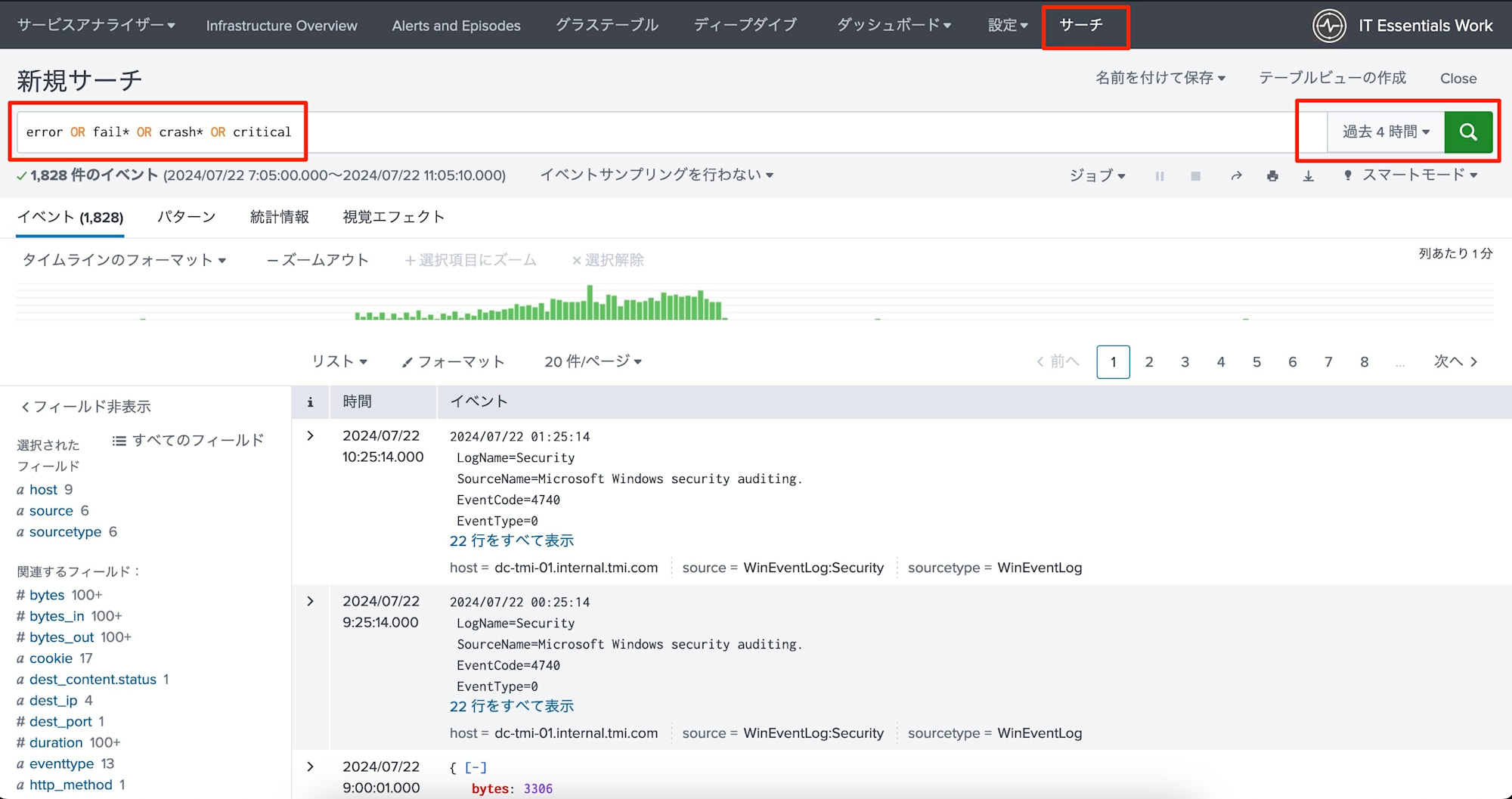Click the http_method field
The height and width of the screenshot is (799, 1512).
[x=70, y=785]
